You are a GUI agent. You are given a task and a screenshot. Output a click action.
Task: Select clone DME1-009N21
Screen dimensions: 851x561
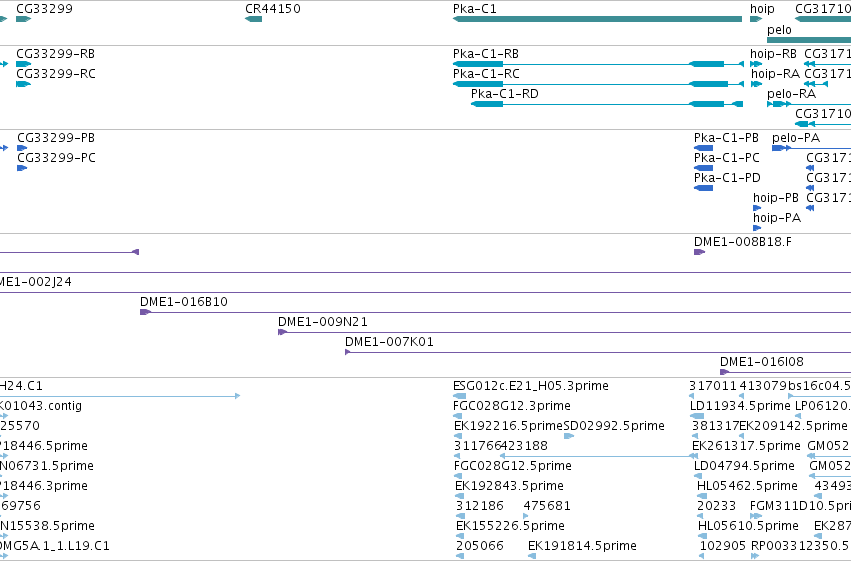[564, 333]
